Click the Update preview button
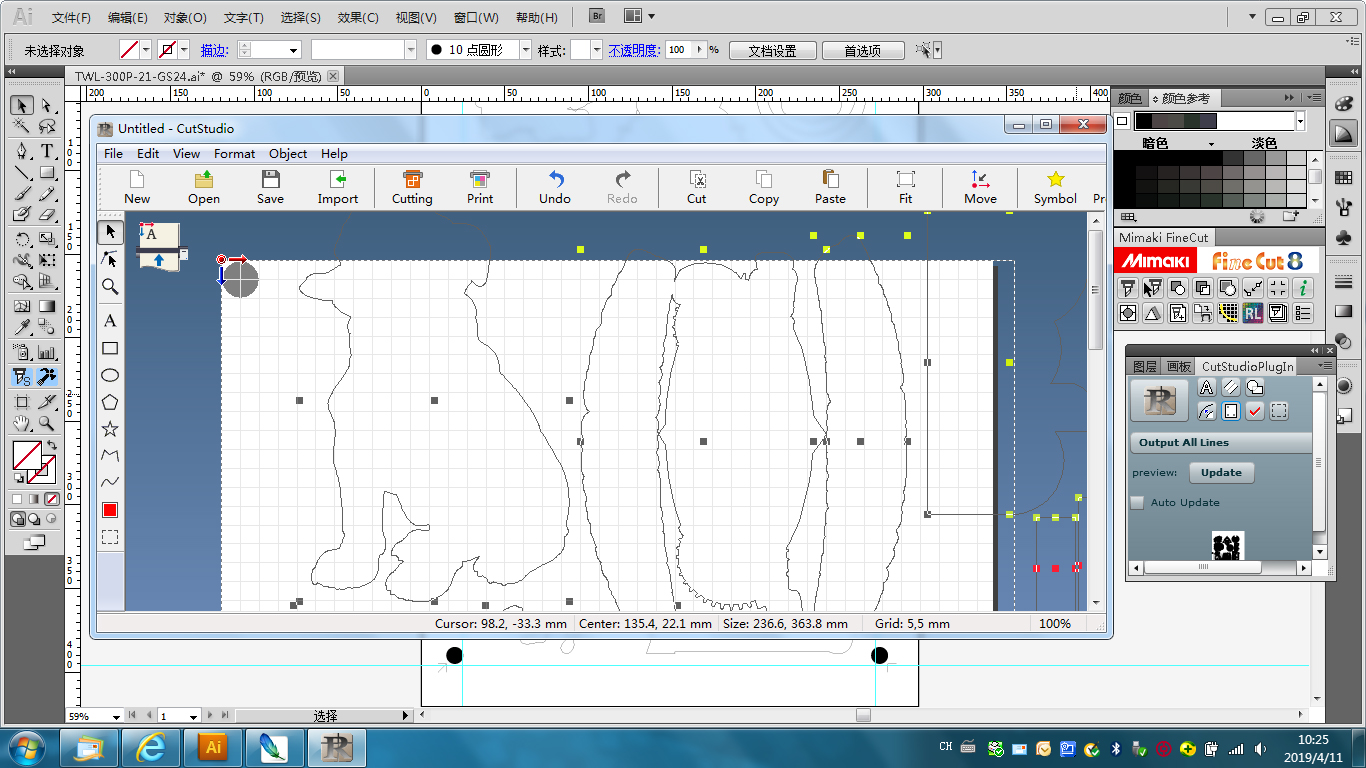This screenshot has height=768, width=1366. [x=1221, y=473]
